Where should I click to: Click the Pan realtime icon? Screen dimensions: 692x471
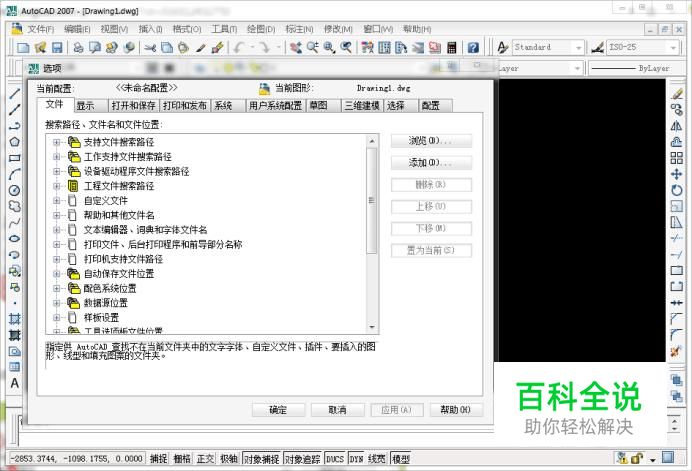[296, 47]
